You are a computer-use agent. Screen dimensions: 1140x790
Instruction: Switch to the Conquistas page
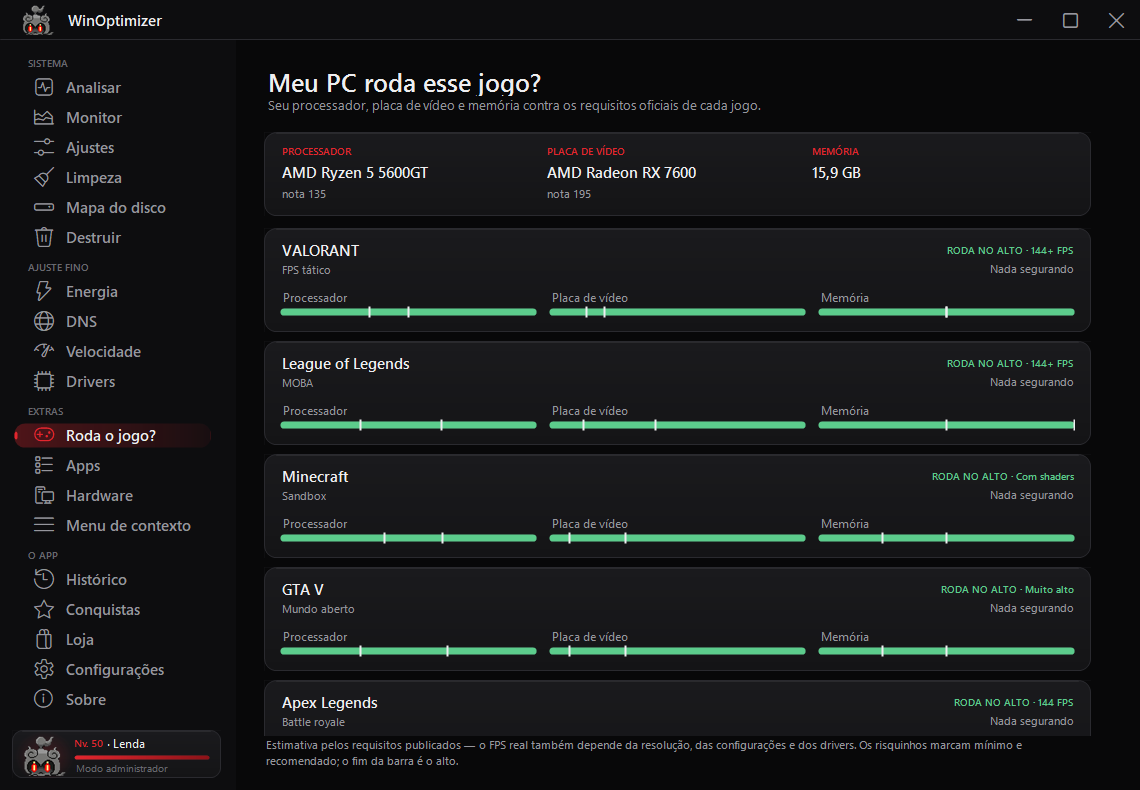113,609
